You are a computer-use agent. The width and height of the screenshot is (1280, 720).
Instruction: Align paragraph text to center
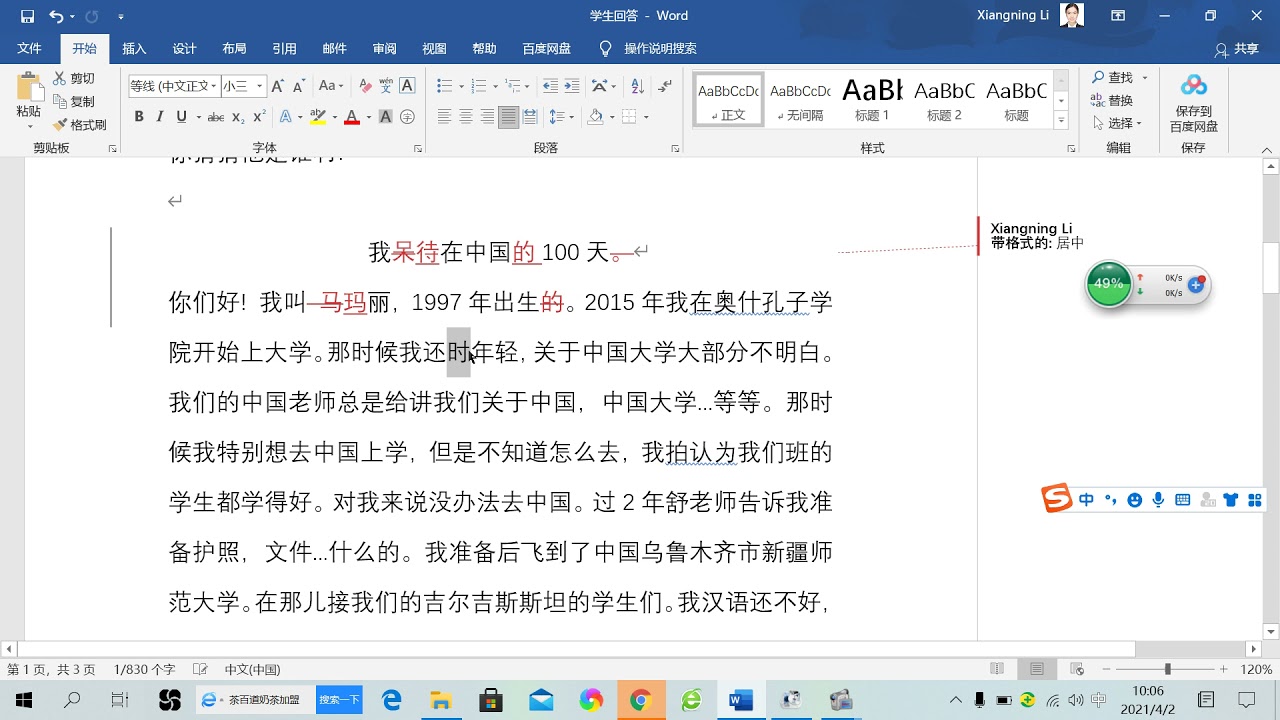[x=466, y=117]
